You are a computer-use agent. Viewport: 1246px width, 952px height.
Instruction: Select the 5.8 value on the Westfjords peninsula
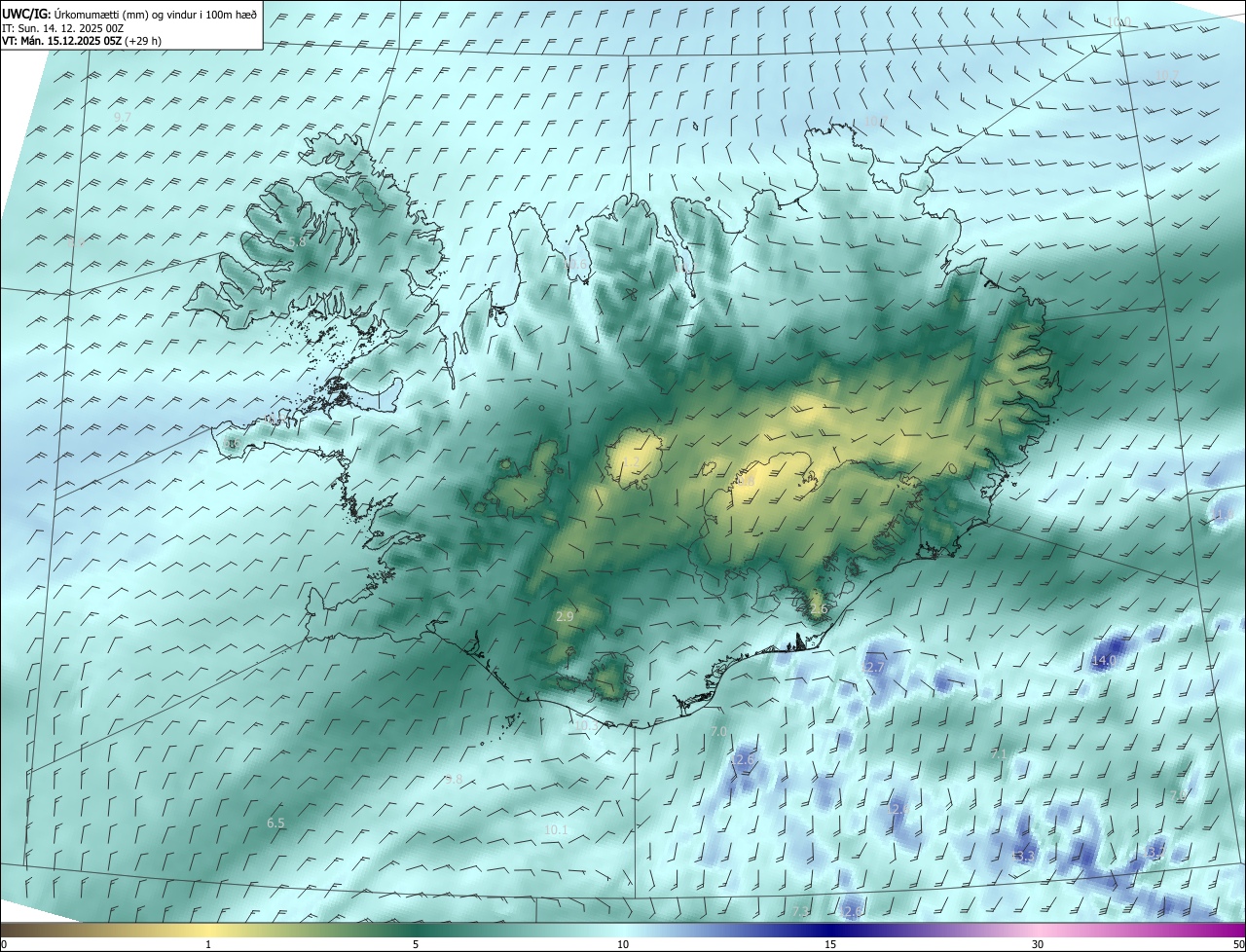(x=298, y=241)
